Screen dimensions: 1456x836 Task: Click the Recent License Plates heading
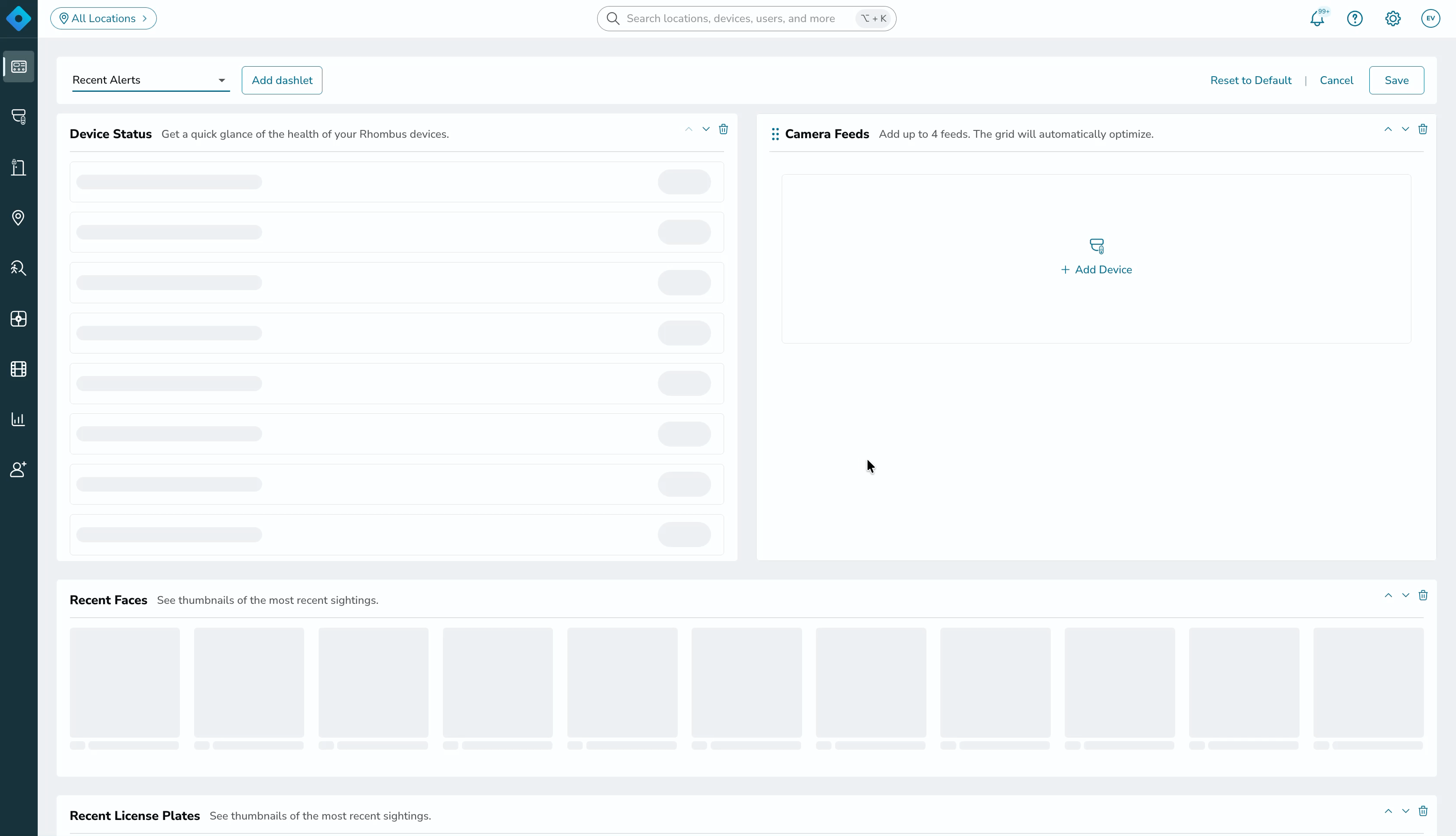point(135,817)
